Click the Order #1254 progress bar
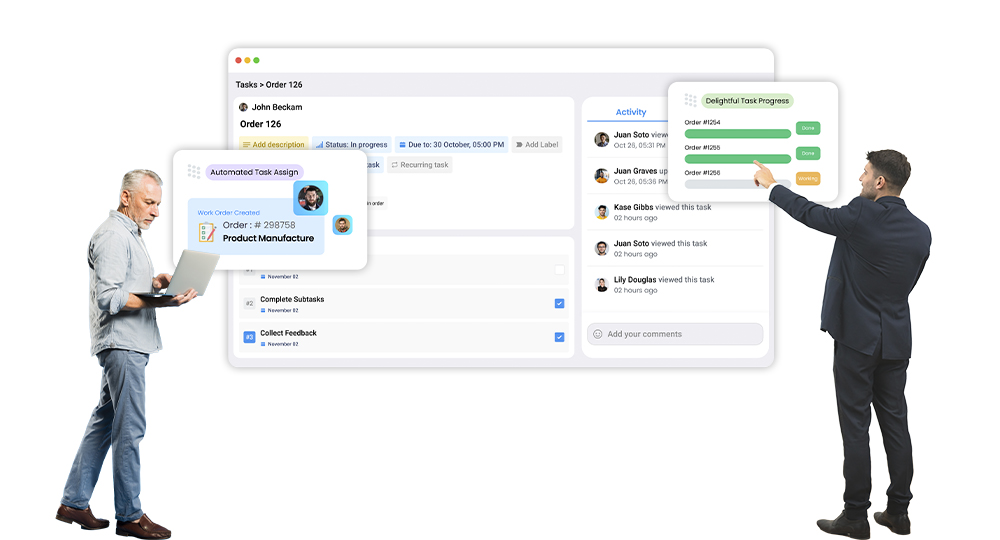 pyautogui.click(x=737, y=134)
